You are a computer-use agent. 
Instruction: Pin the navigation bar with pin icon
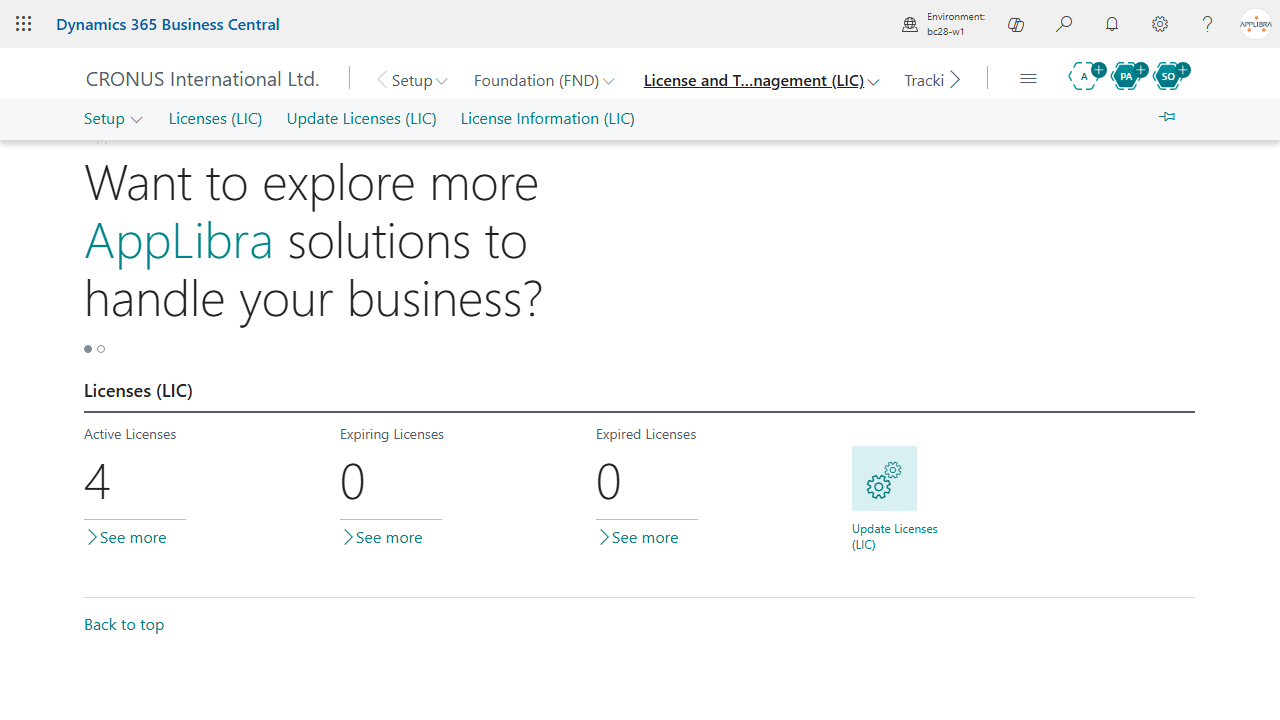point(1167,117)
